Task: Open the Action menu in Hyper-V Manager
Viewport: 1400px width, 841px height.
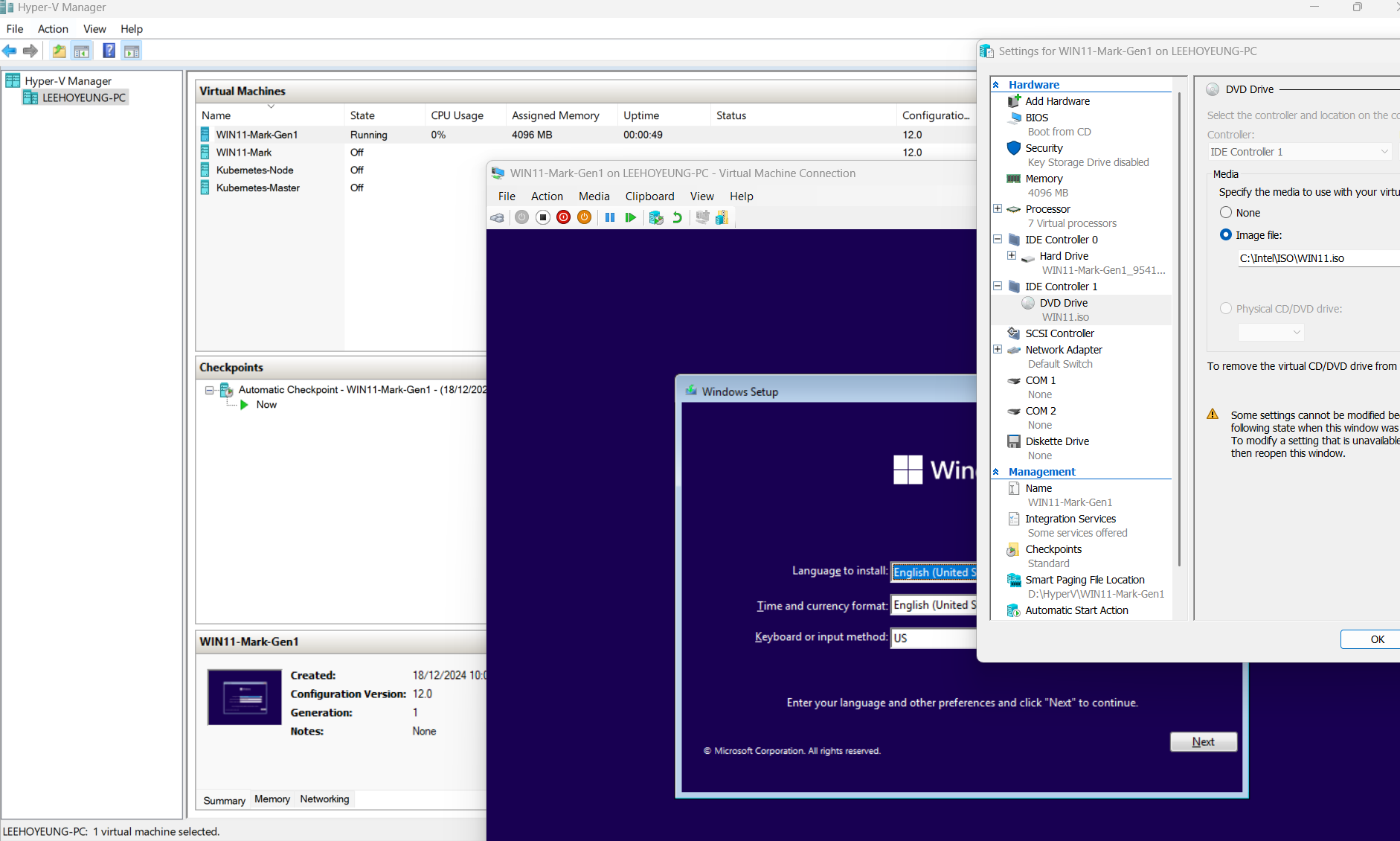Action: click(x=53, y=28)
